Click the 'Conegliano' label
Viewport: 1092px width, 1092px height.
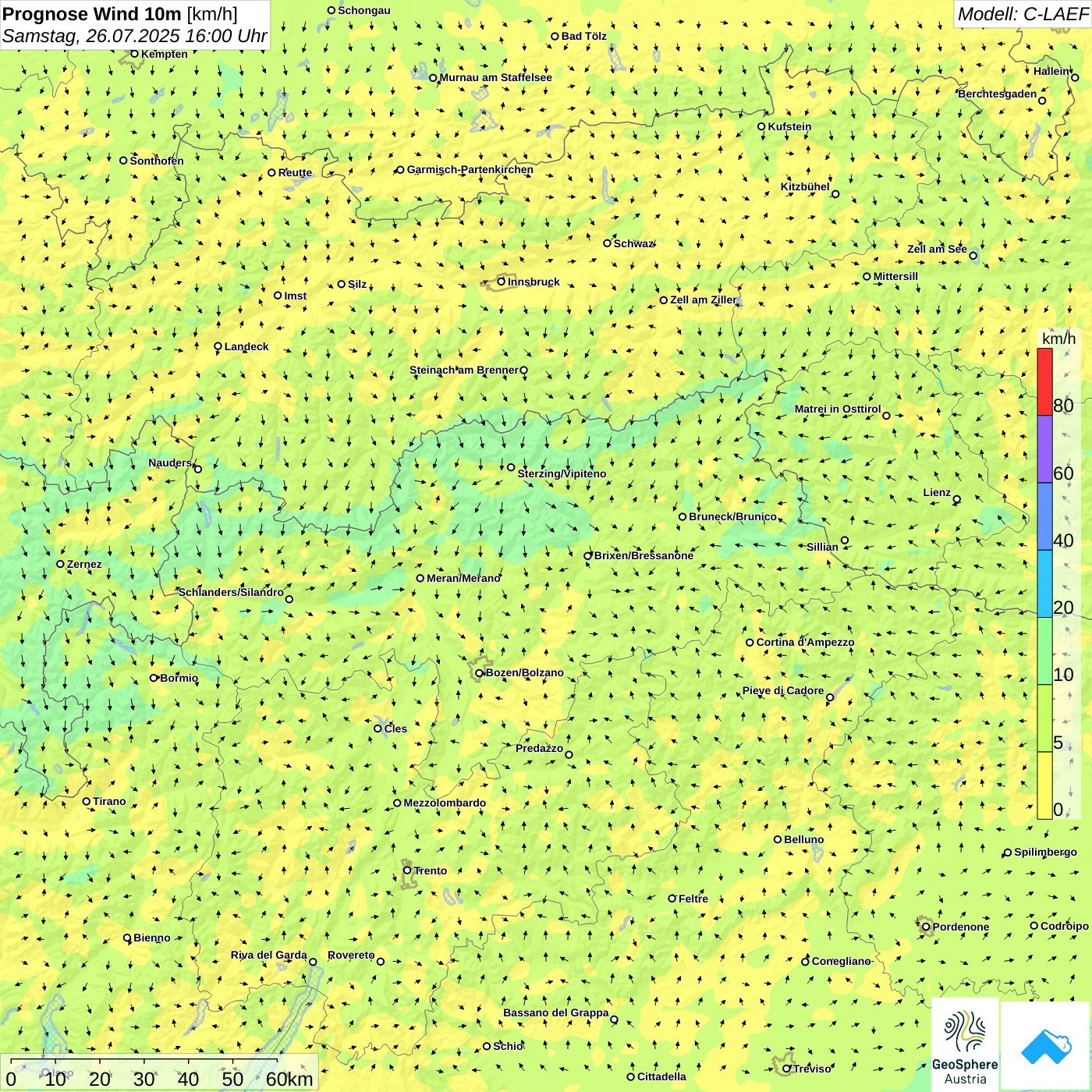click(841, 961)
